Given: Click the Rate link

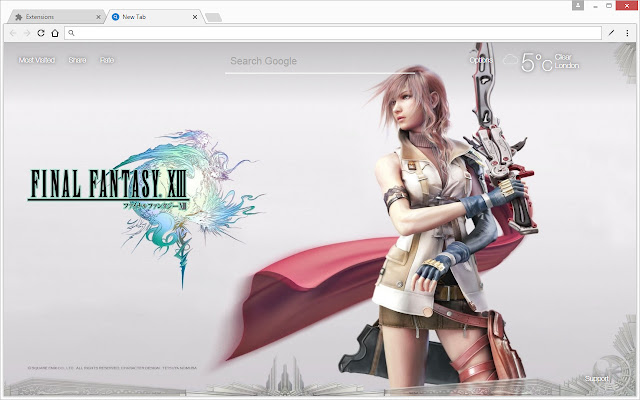Looking at the screenshot, I should pos(107,60).
